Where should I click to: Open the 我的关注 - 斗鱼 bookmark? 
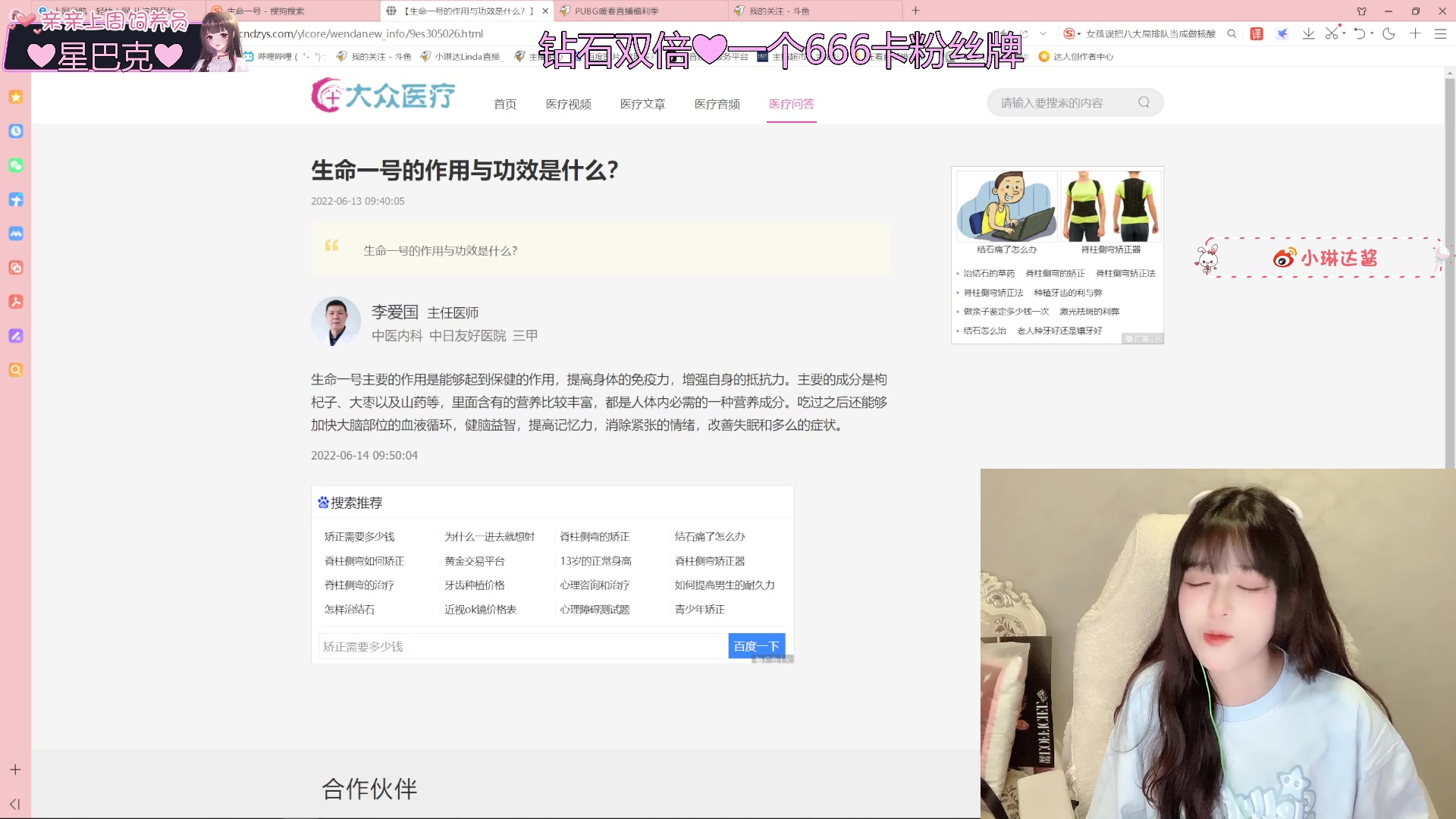[x=374, y=56]
